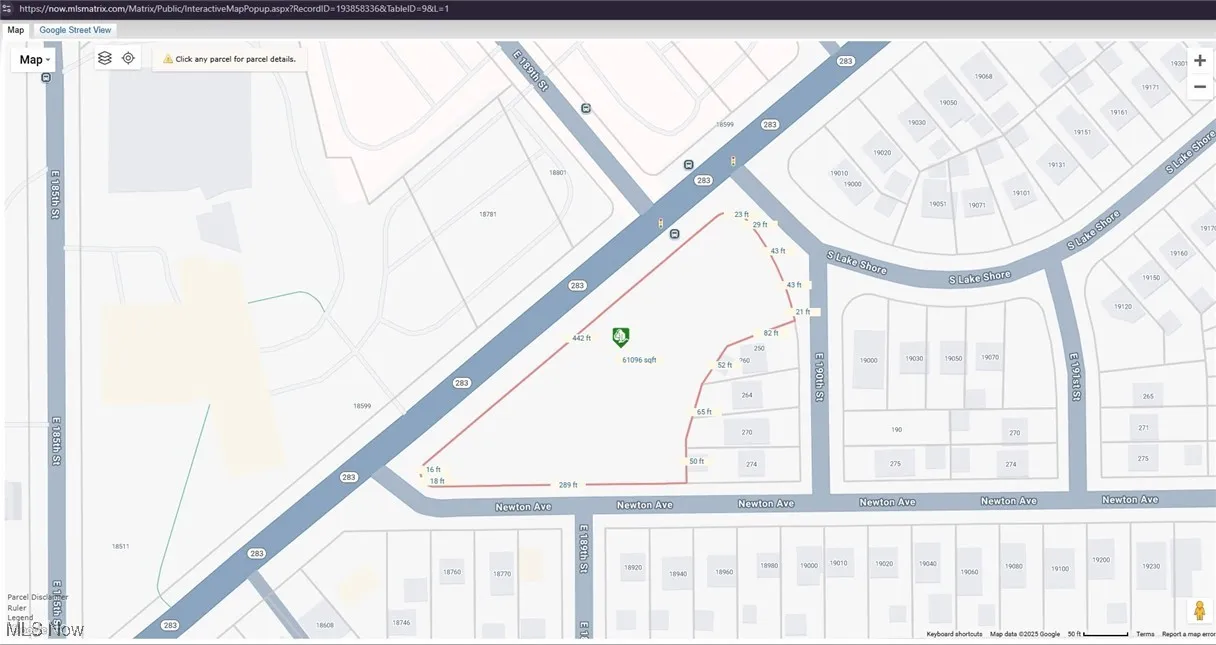The width and height of the screenshot is (1216, 645).
Task: Select parcel 19068
Action: point(984,77)
